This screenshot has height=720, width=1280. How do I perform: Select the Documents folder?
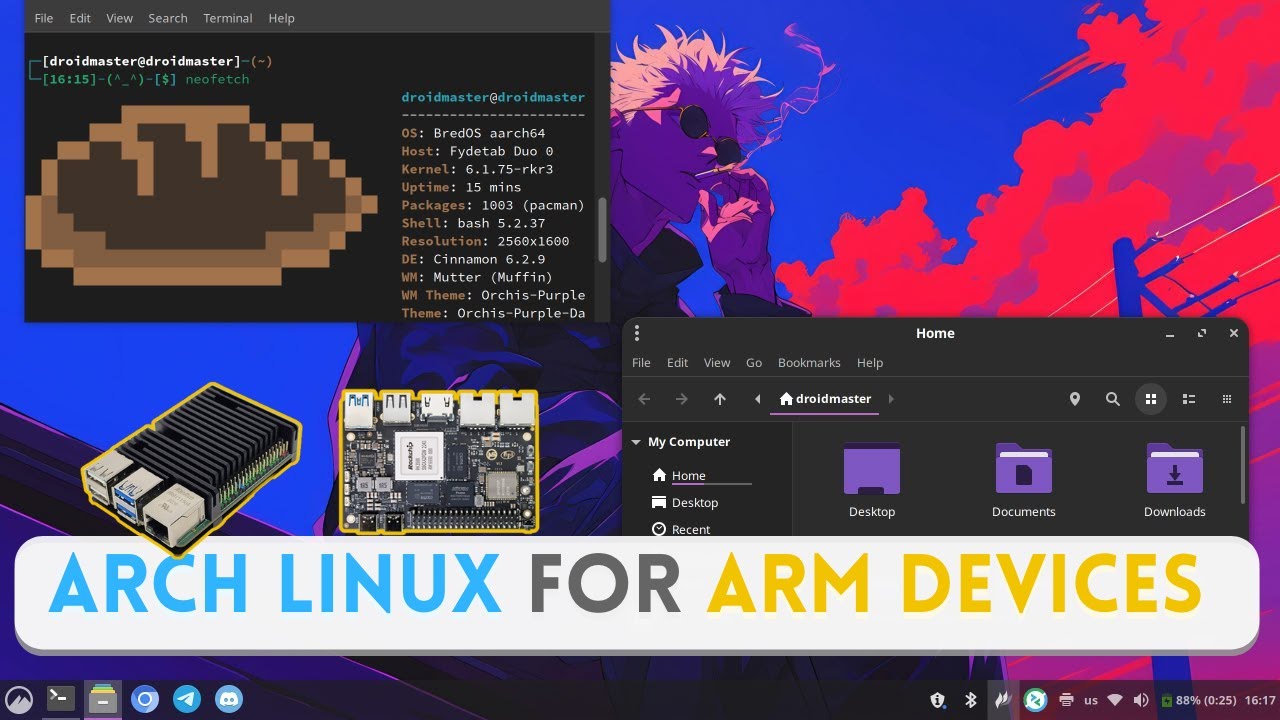(1023, 481)
